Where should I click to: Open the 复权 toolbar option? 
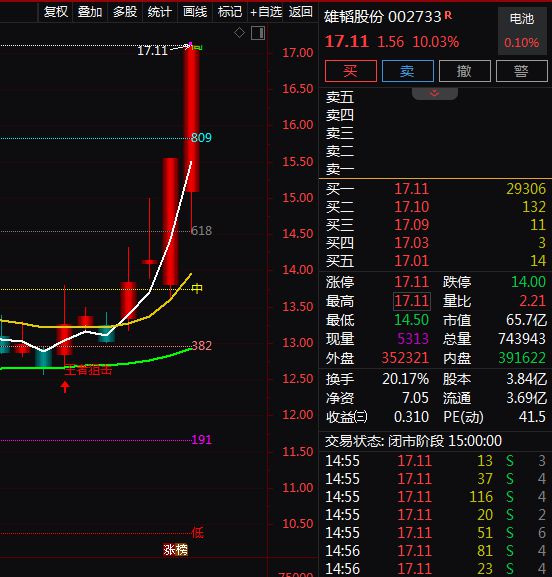56,12
